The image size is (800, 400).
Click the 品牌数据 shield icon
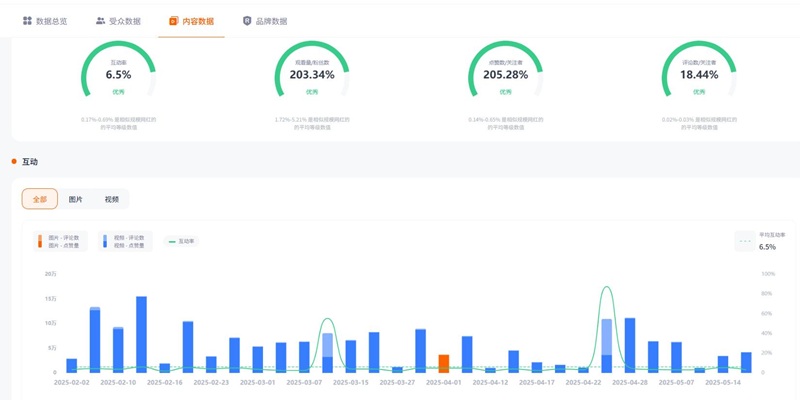click(x=247, y=20)
